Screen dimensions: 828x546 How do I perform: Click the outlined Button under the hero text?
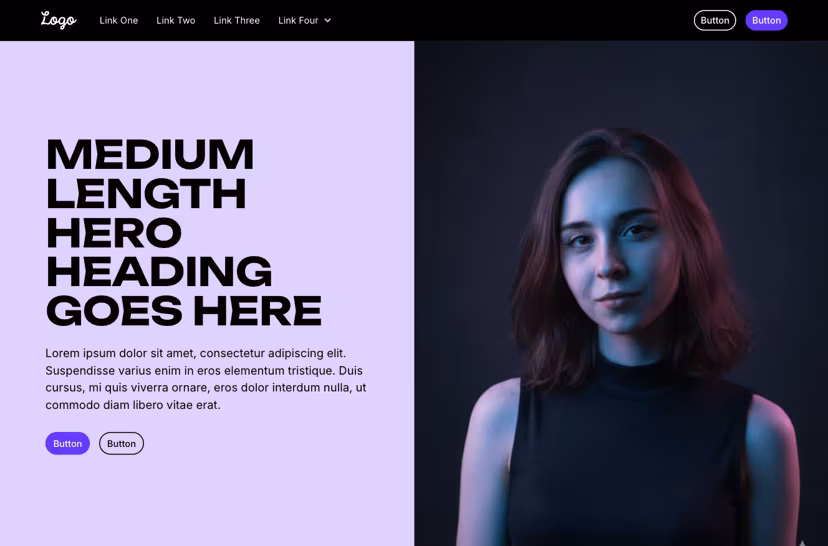(x=121, y=444)
